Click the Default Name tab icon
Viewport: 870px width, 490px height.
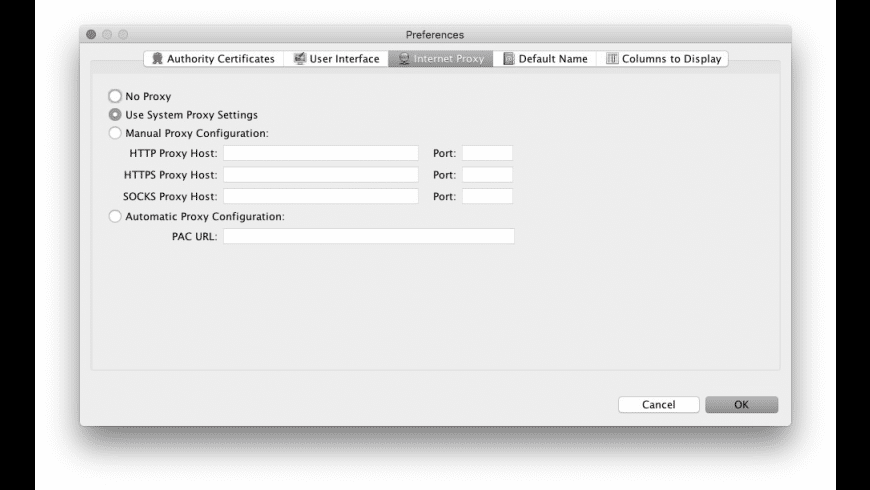click(x=509, y=58)
